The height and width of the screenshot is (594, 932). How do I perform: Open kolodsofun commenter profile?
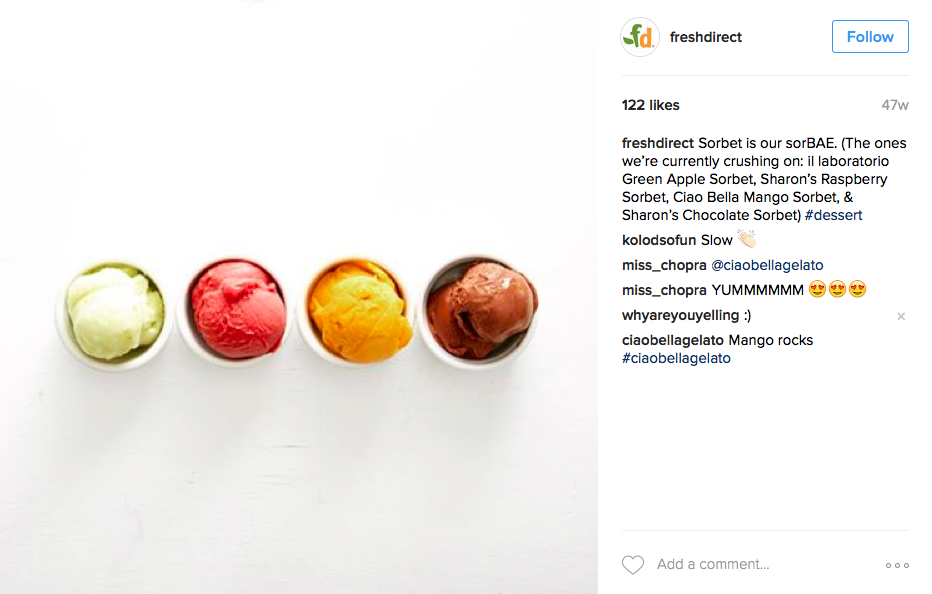click(659, 240)
